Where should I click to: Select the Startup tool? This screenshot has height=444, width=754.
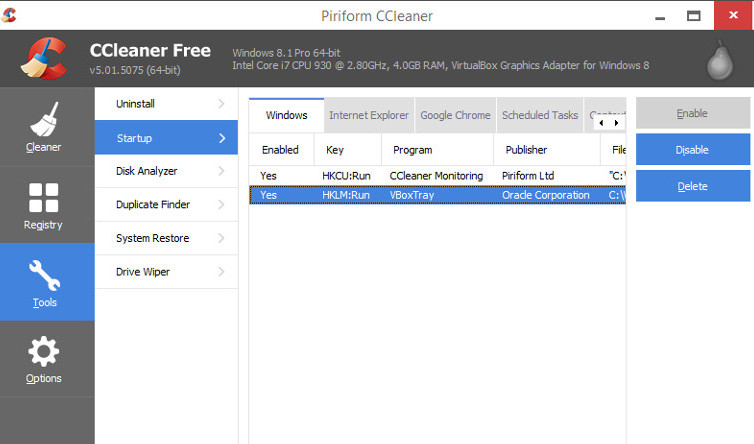pyautogui.click(x=166, y=138)
